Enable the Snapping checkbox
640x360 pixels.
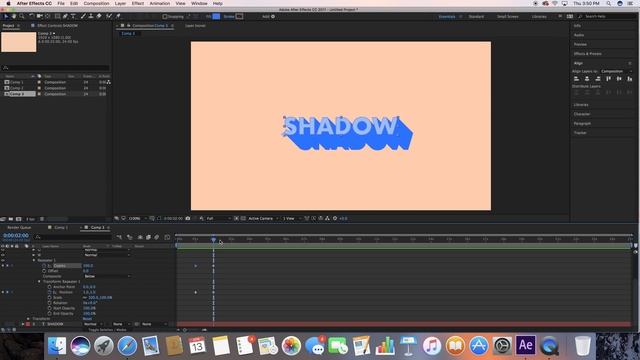tap(165, 17)
